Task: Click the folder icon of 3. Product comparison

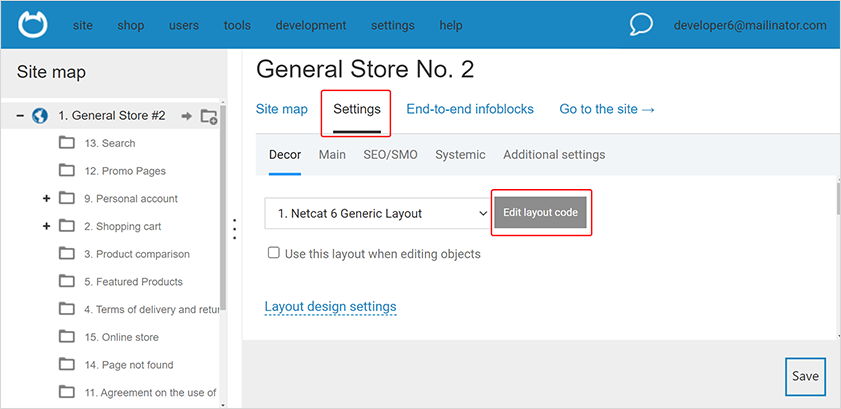Action: click(x=67, y=254)
